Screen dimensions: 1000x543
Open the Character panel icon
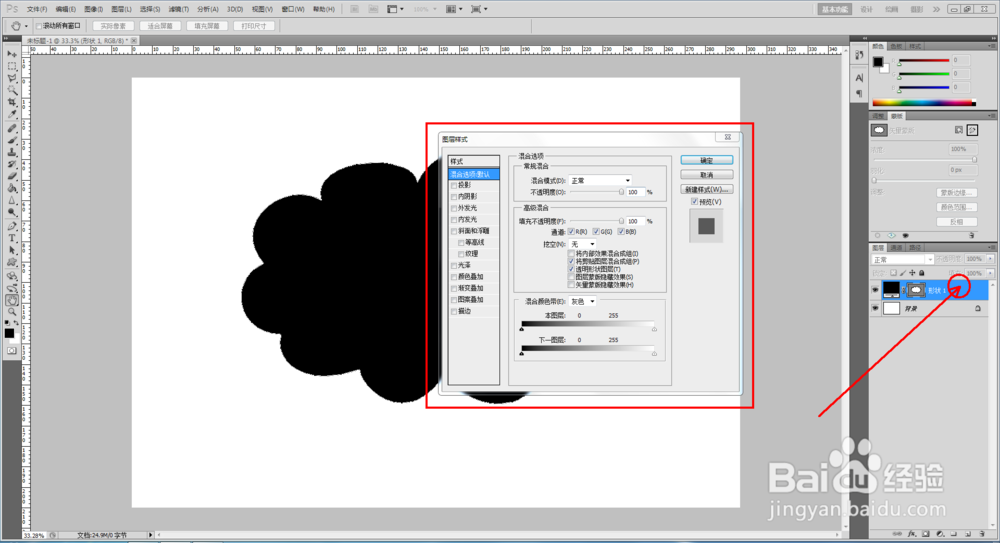coord(859,78)
